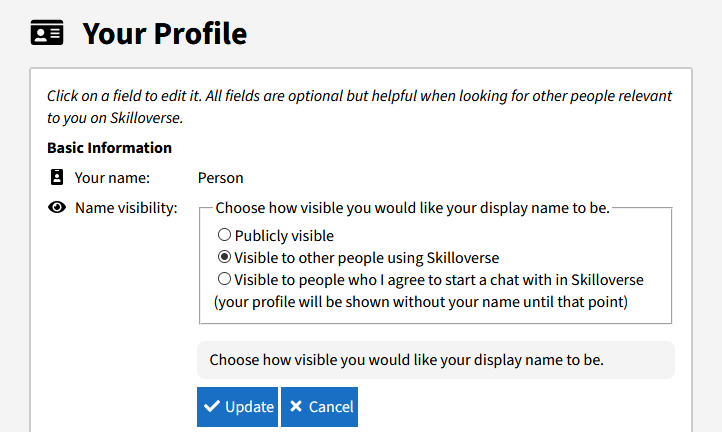Click the Your Profile page heading
Viewport: 722px width, 432px height.
tap(165, 33)
